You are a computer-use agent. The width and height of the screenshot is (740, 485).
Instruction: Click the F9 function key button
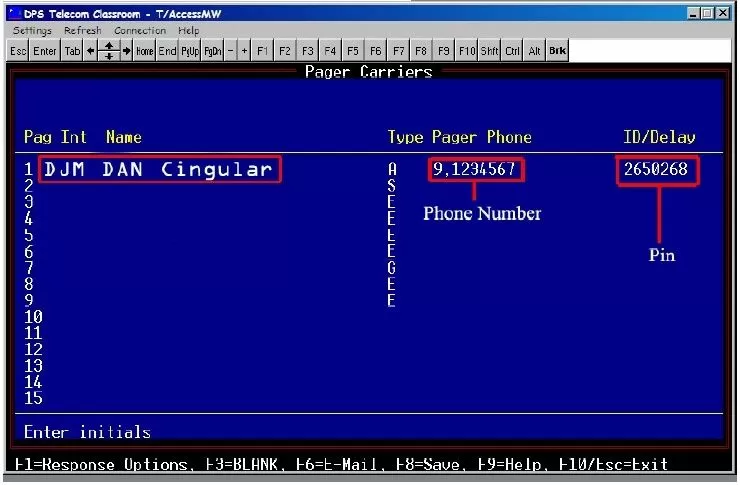click(444, 50)
